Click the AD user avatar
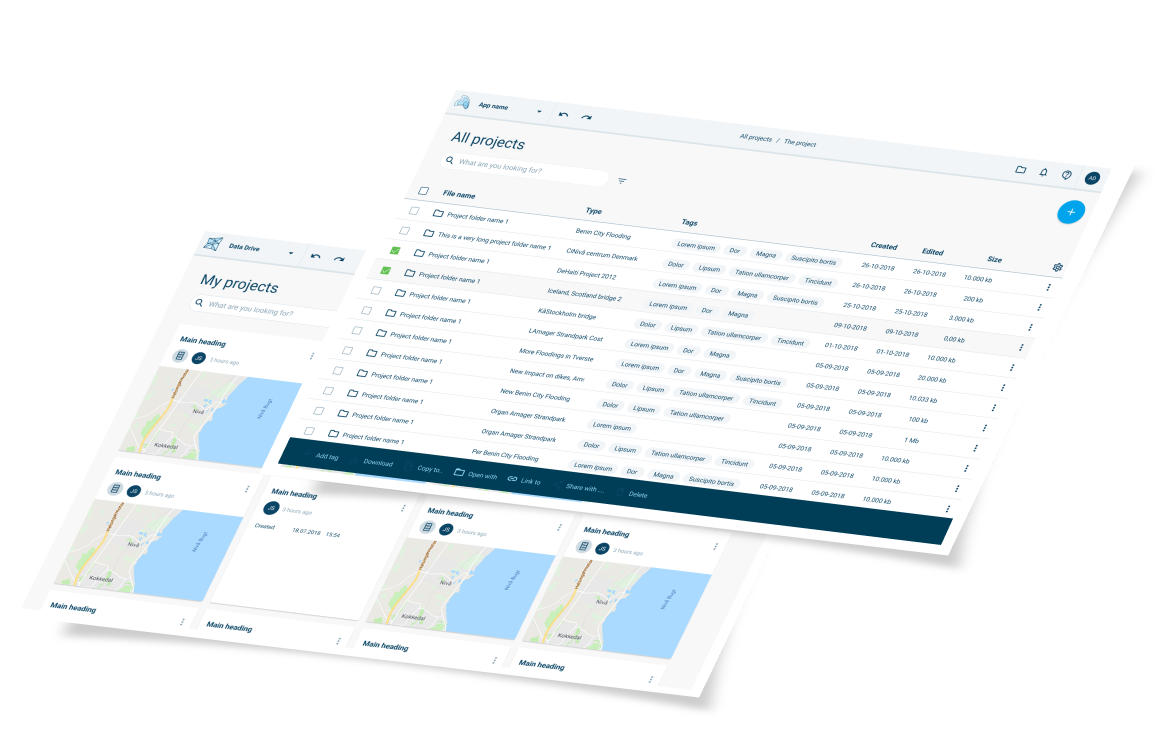 1091,178
